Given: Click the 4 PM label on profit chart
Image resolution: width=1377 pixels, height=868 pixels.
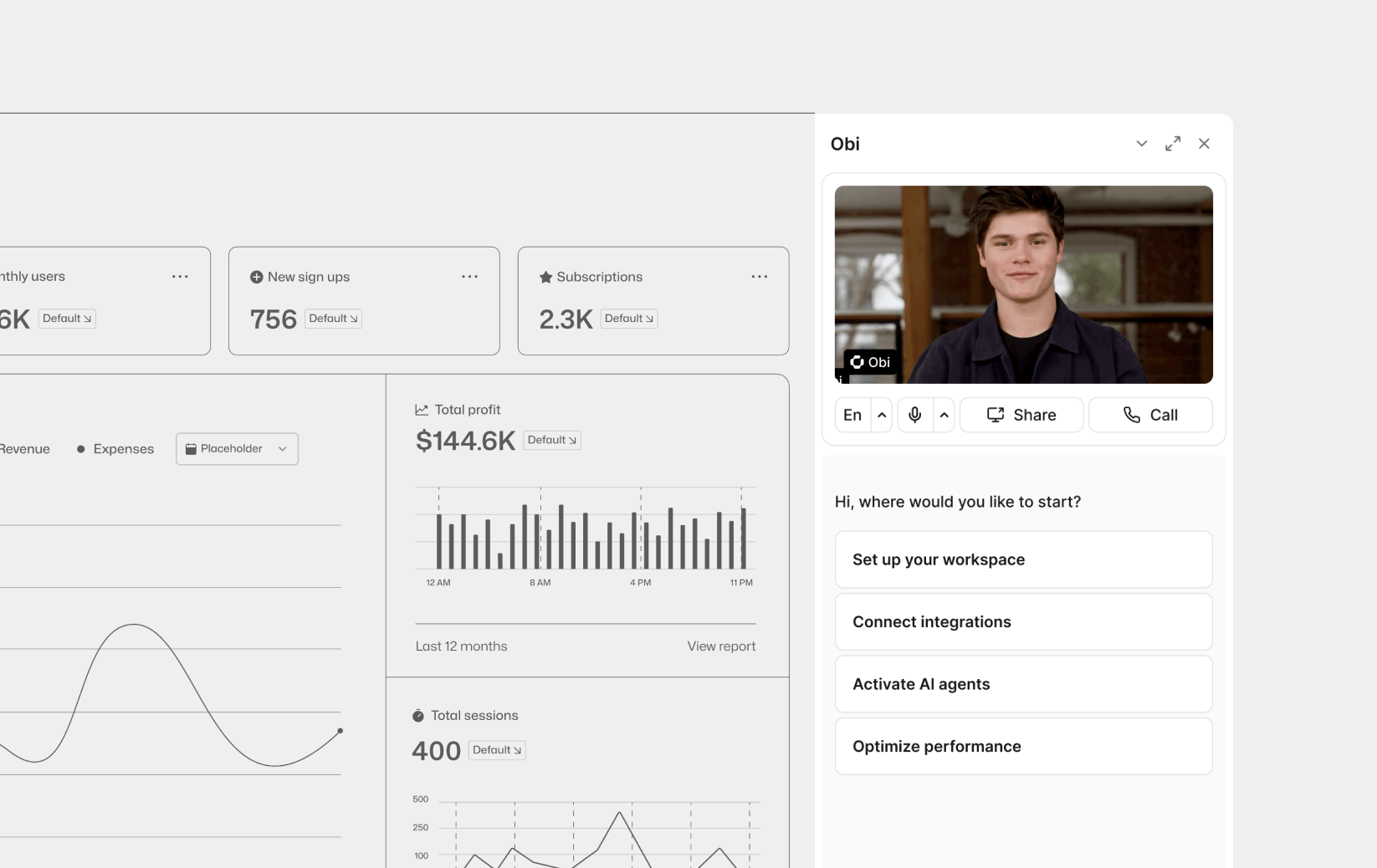Looking at the screenshot, I should [640, 583].
